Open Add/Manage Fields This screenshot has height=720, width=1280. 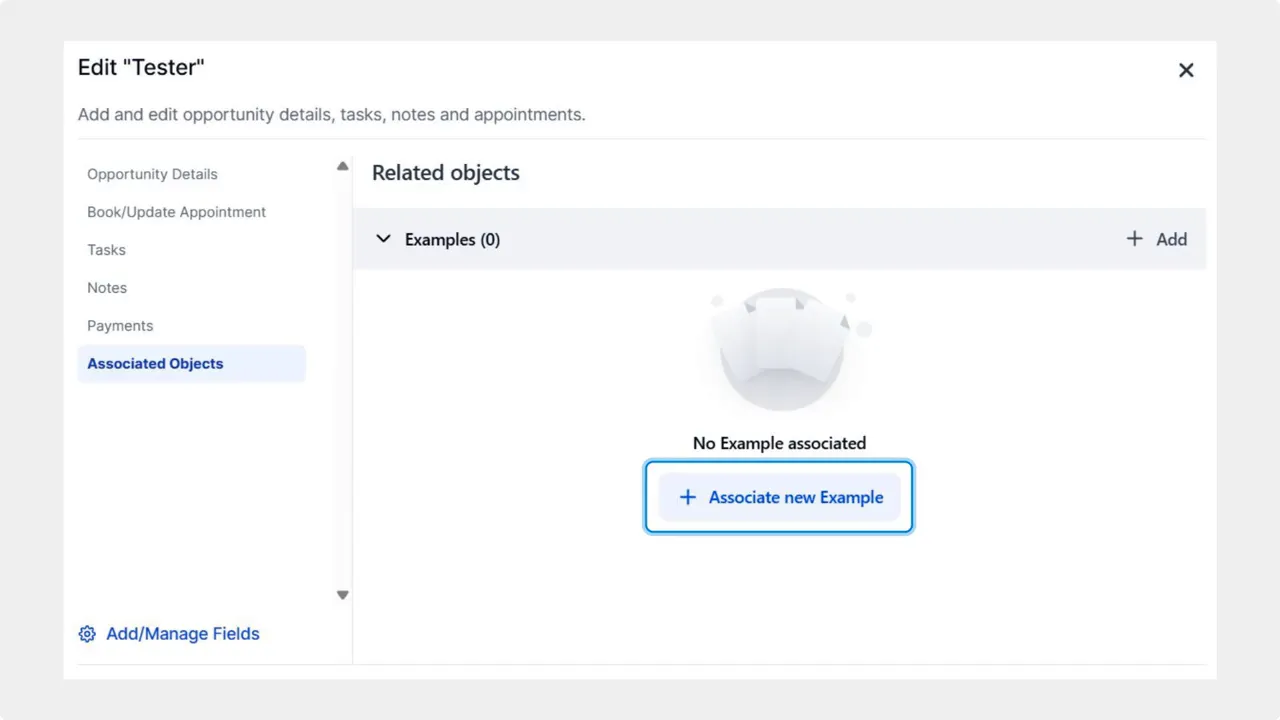[x=182, y=634]
